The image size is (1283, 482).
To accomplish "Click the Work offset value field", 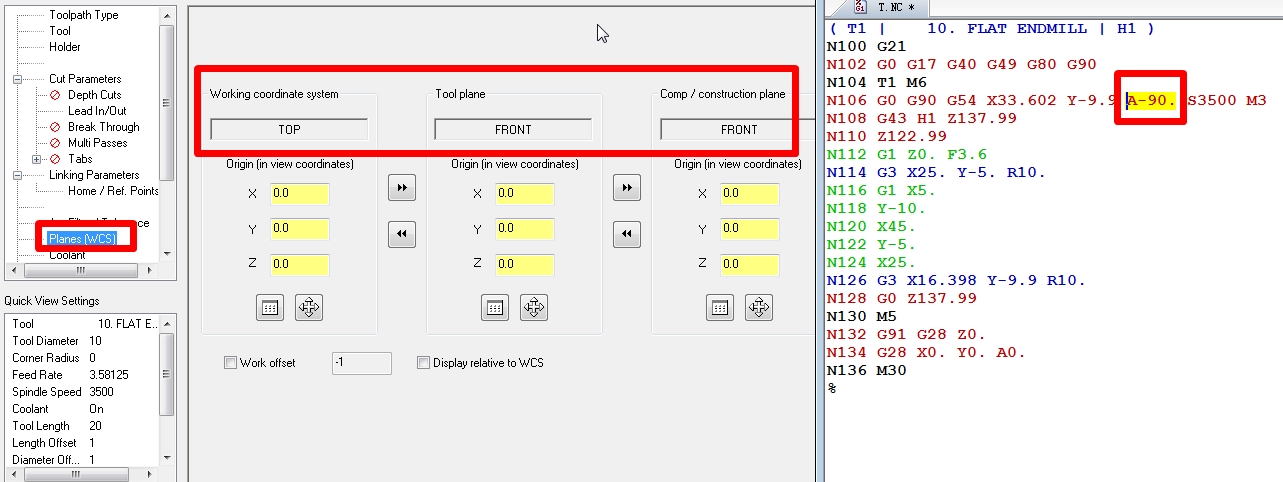I will click(x=361, y=363).
